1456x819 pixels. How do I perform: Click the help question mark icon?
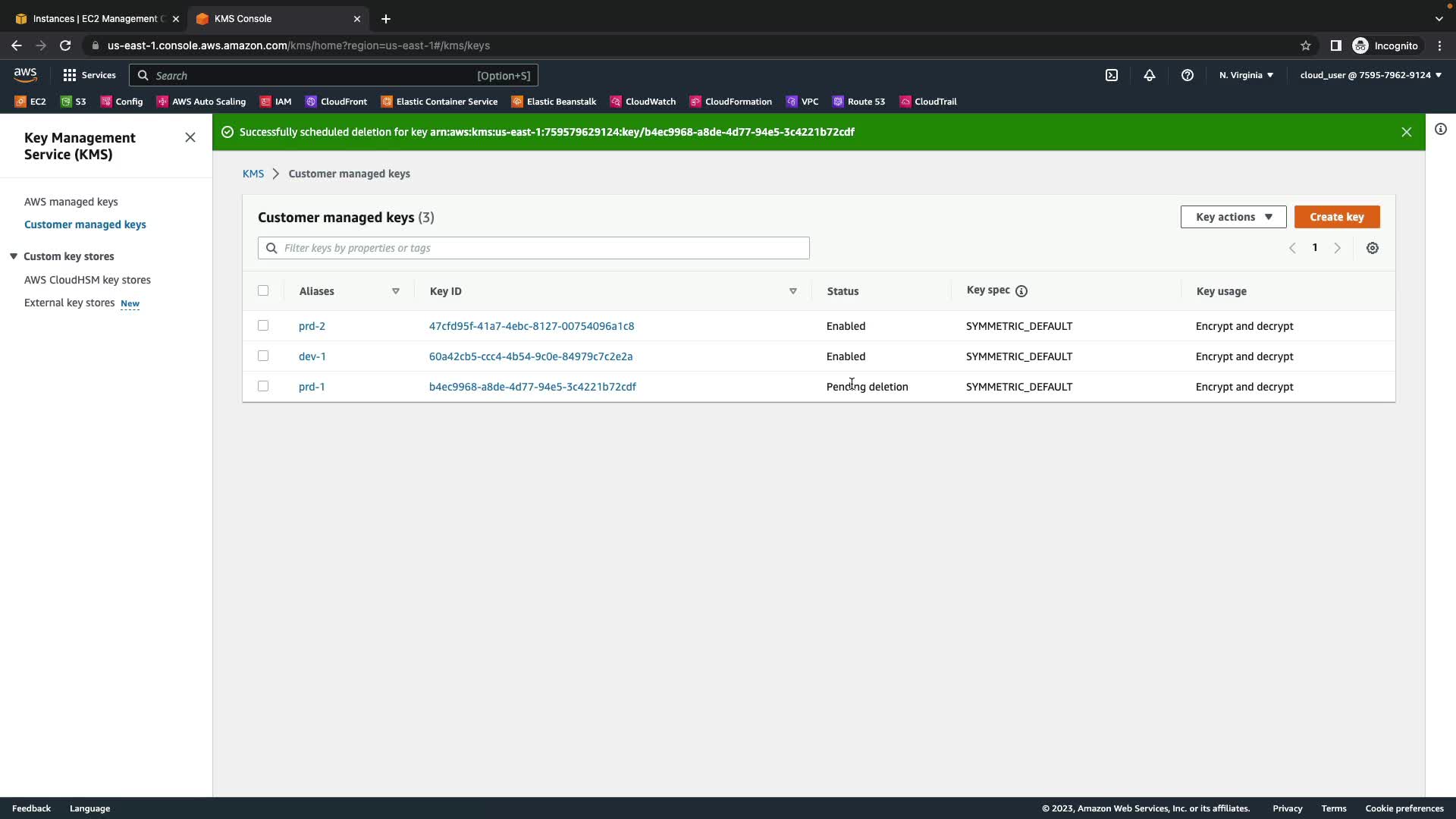[x=1188, y=75]
